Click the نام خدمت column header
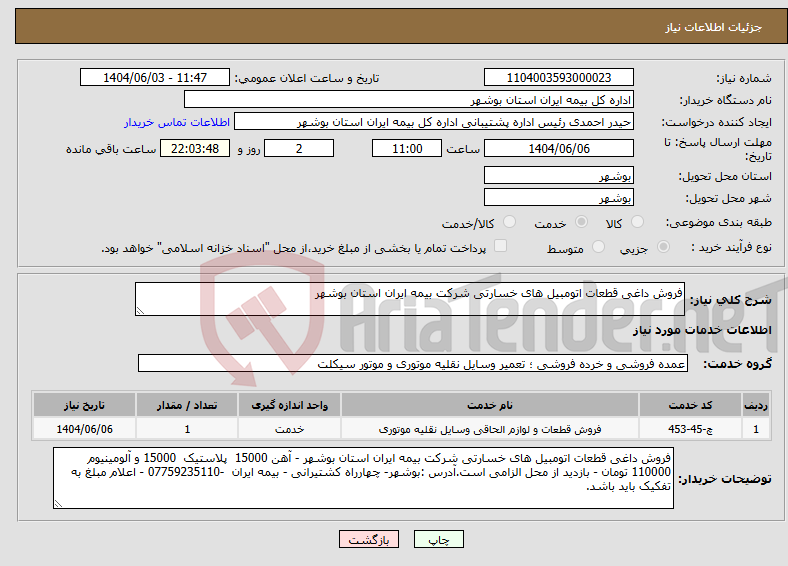This screenshot has width=788, height=566. click(x=490, y=405)
